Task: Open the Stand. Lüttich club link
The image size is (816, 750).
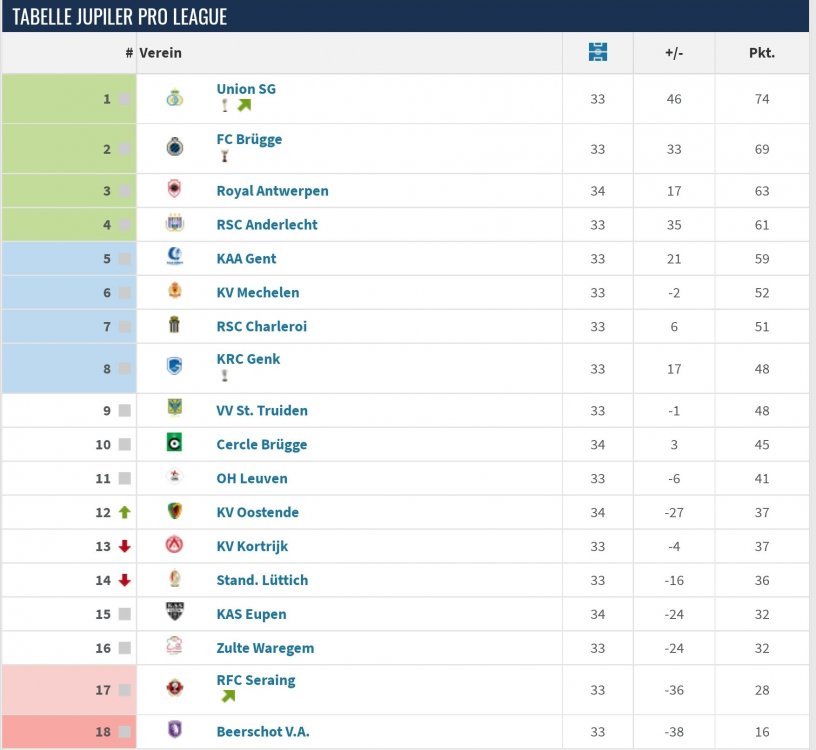Action: (262, 580)
